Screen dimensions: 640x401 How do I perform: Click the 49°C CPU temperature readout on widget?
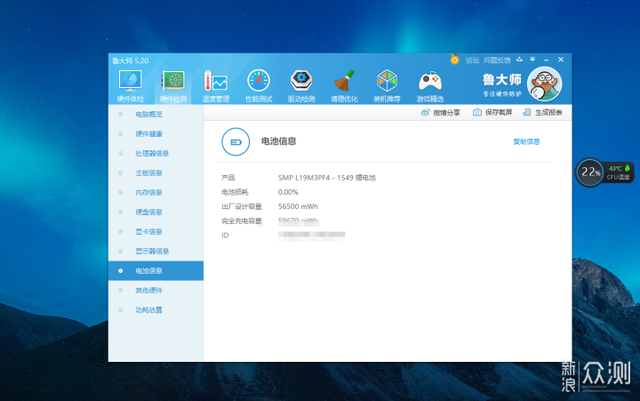click(x=615, y=168)
